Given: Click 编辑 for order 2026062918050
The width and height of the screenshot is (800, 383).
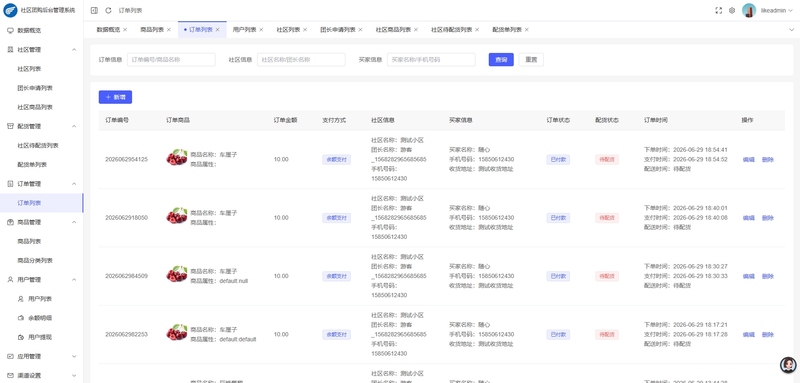Looking at the screenshot, I should coord(748,218).
